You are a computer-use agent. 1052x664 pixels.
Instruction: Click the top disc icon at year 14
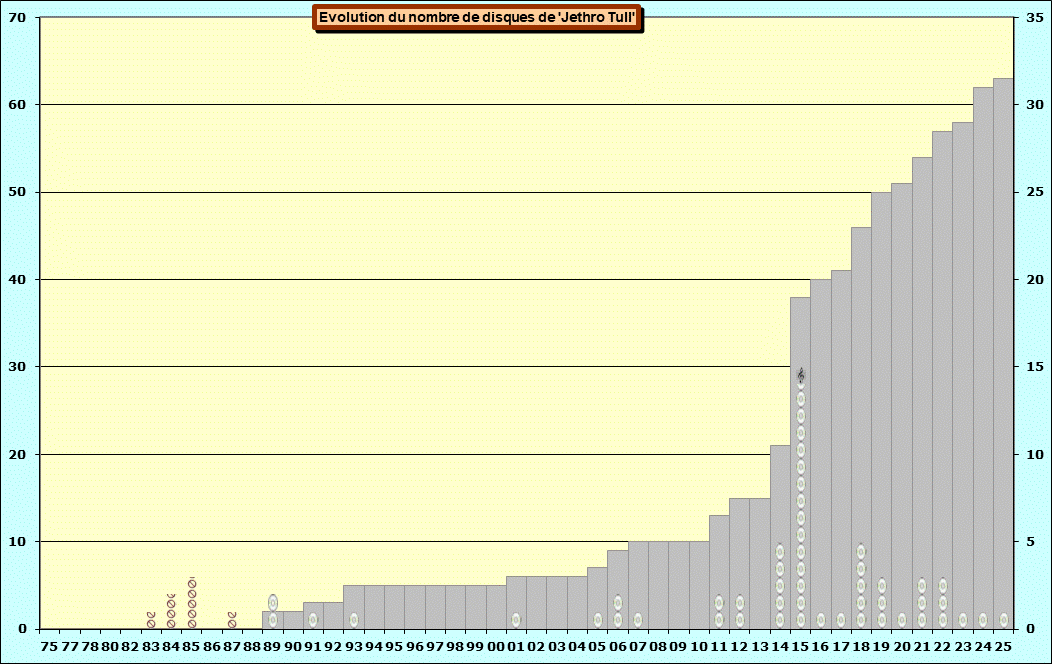(780, 551)
